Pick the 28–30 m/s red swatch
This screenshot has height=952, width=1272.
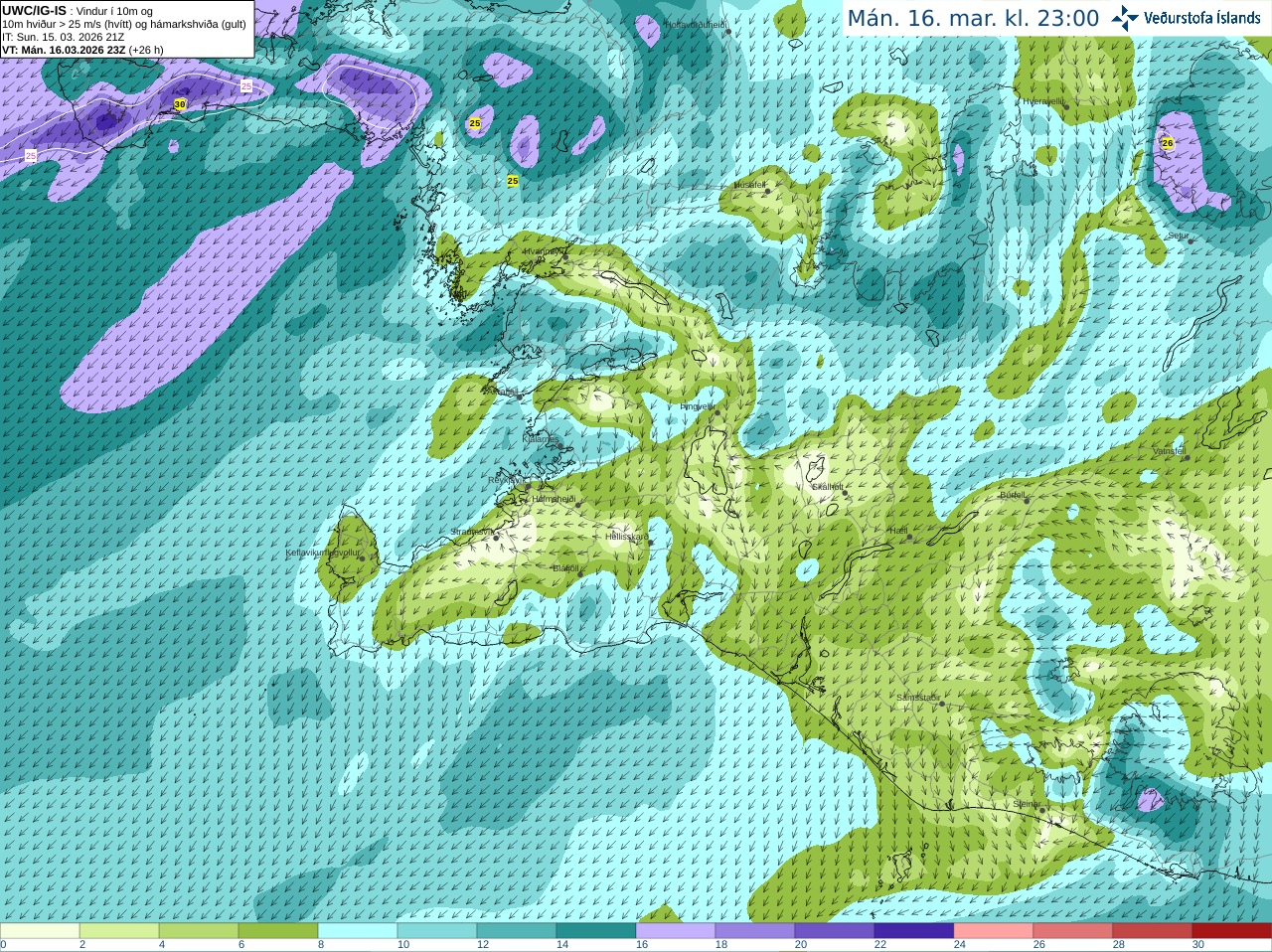coord(1153,931)
